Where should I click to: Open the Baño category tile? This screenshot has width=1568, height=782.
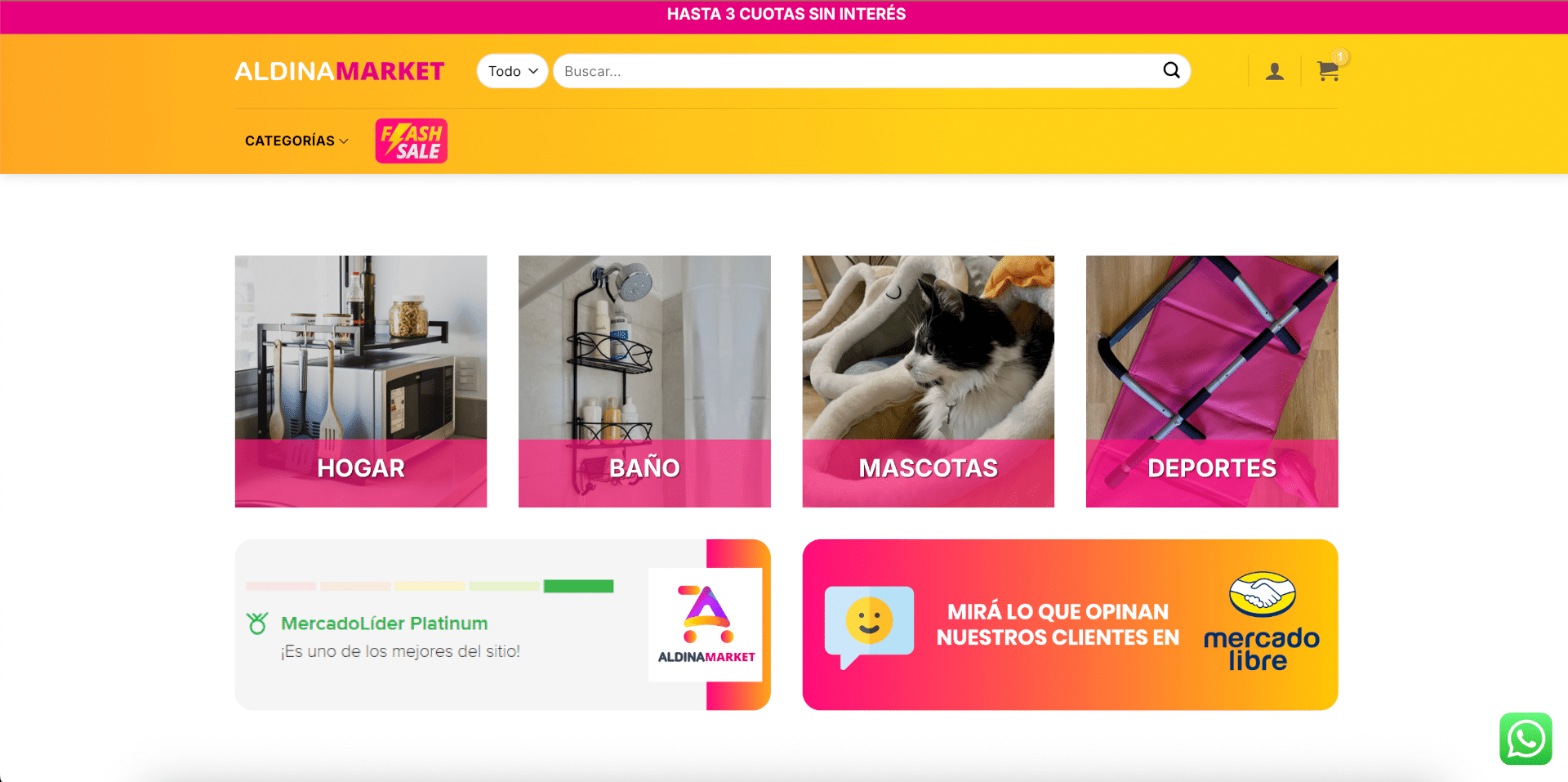click(x=644, y=382)
